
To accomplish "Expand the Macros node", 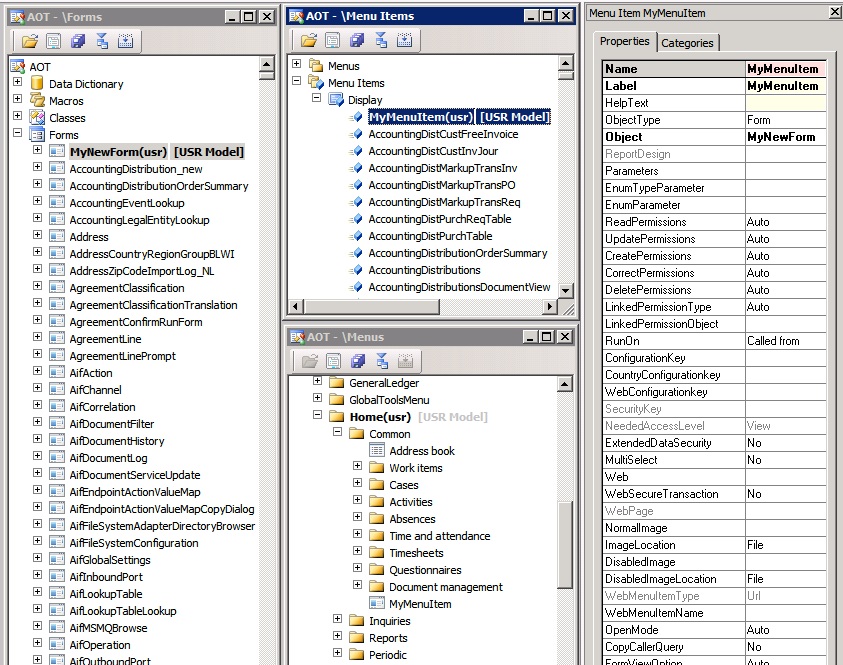I will coord(18,99).
